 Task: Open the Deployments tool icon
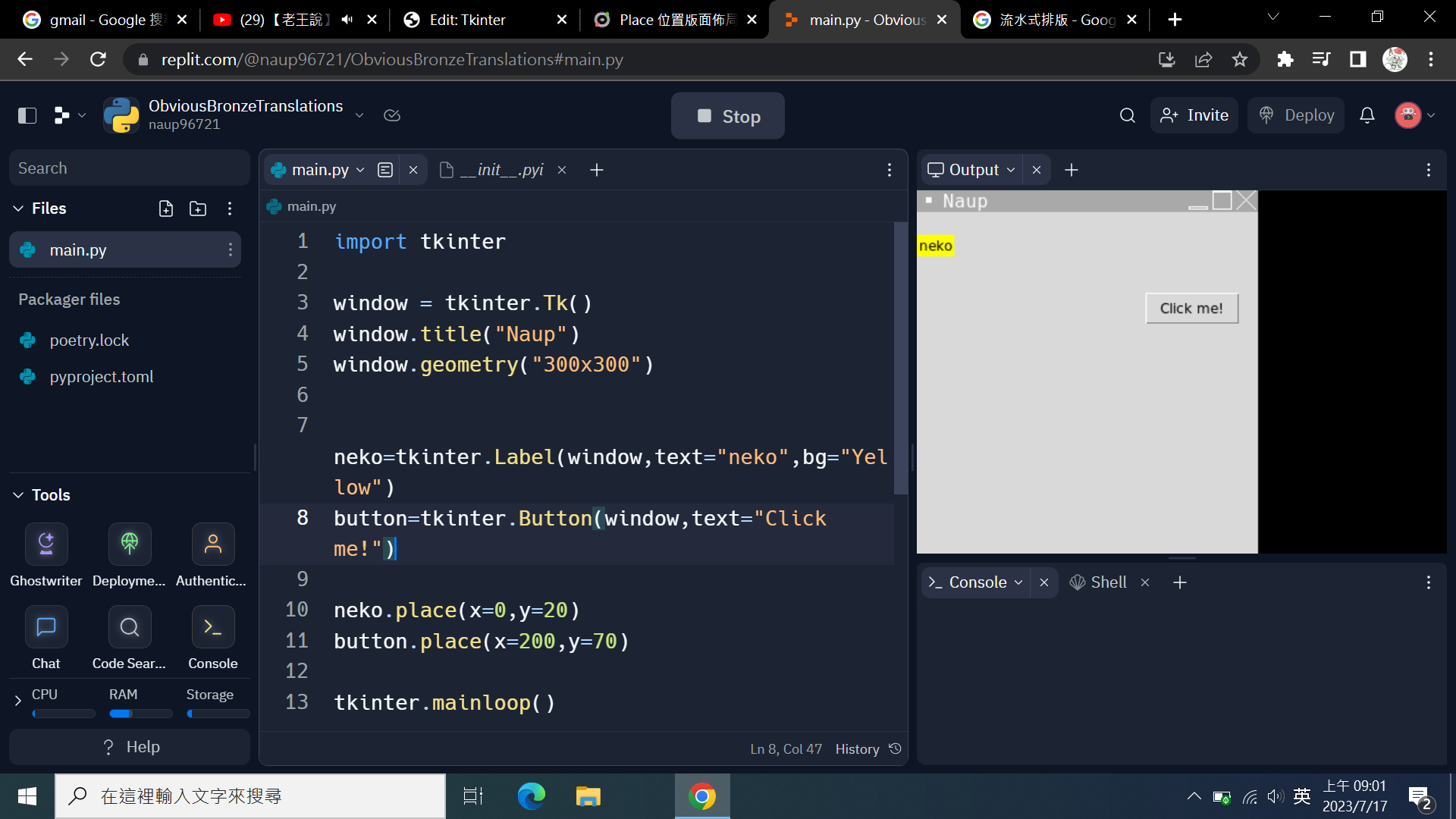(x=130, y=544)
